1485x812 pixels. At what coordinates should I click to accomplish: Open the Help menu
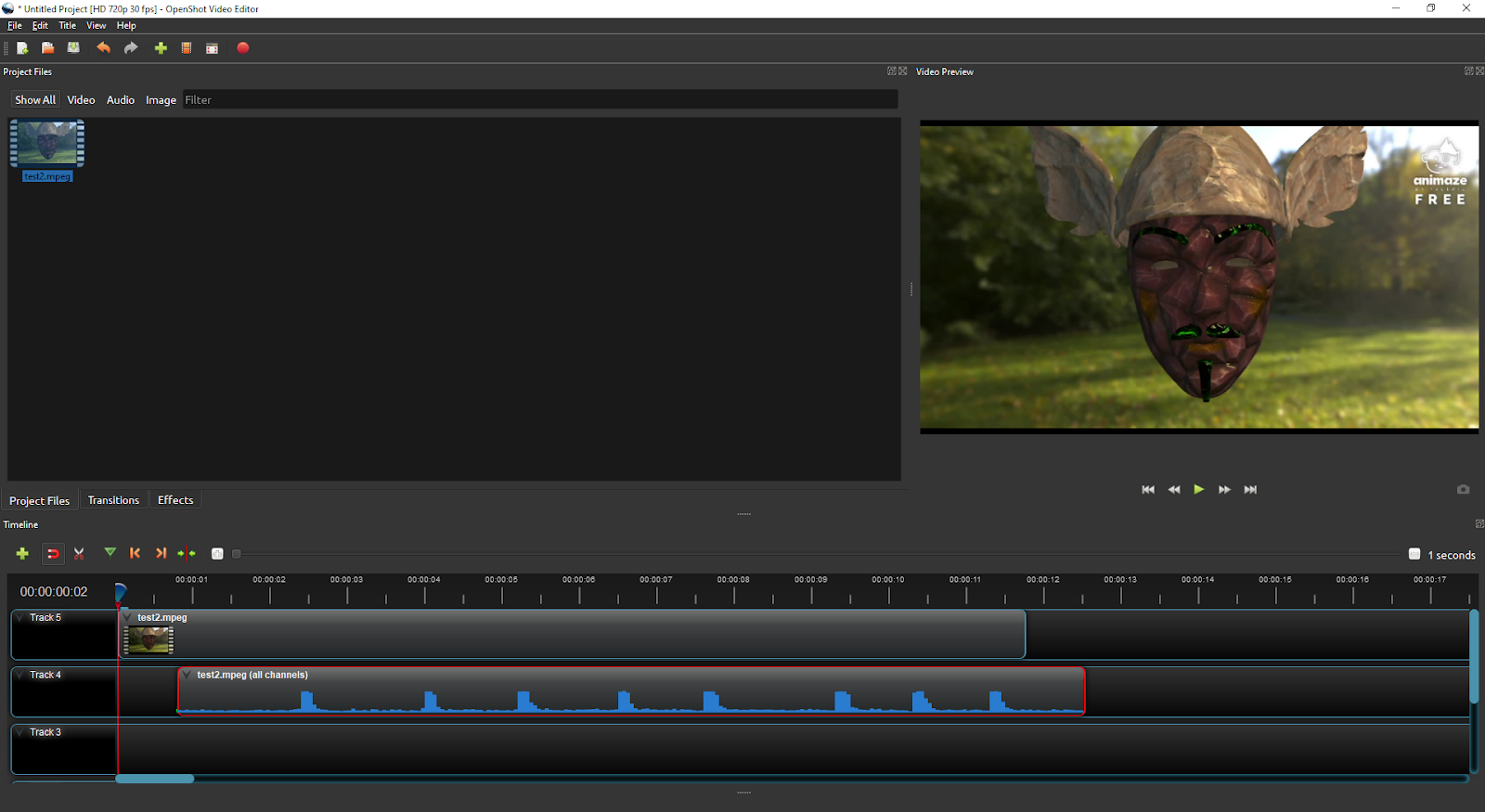(126, 26)
